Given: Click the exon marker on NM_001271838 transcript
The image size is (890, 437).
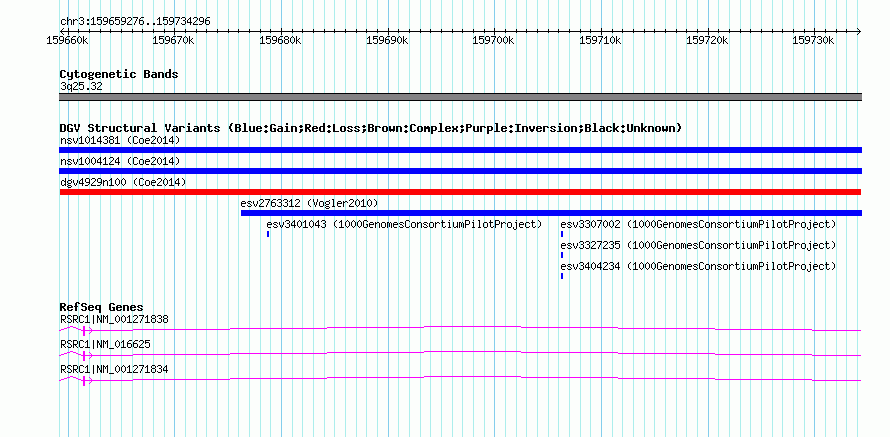Looking at the screenshot, I should (83, 330).
